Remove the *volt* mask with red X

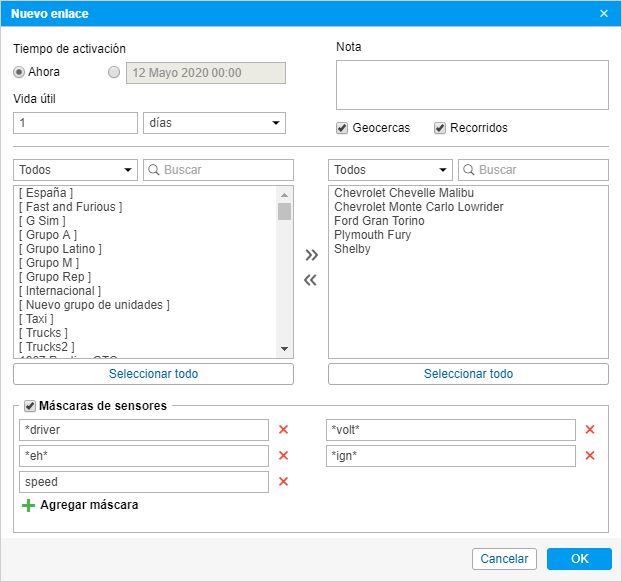[590, 430]
